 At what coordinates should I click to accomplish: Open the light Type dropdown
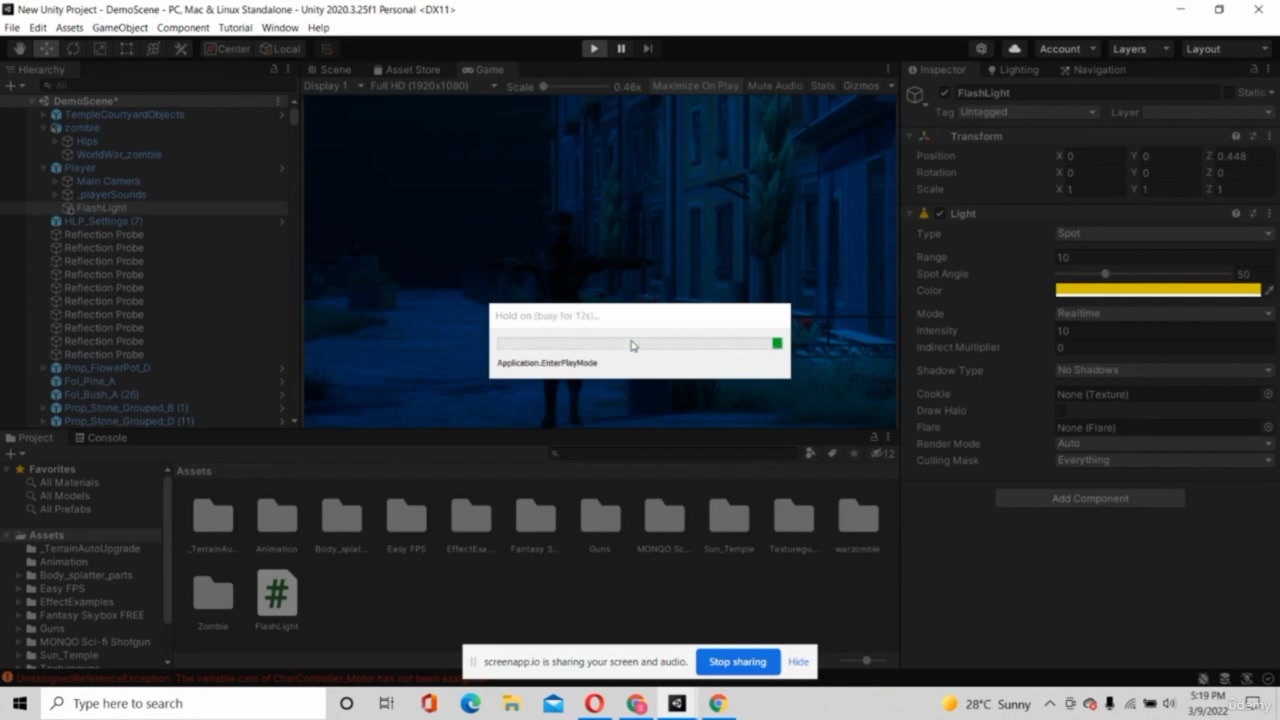(x=1164, y=234)
